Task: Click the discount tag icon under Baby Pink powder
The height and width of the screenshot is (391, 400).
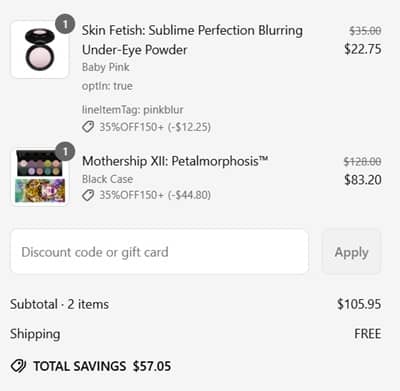Action: click(x=88, y=127)
